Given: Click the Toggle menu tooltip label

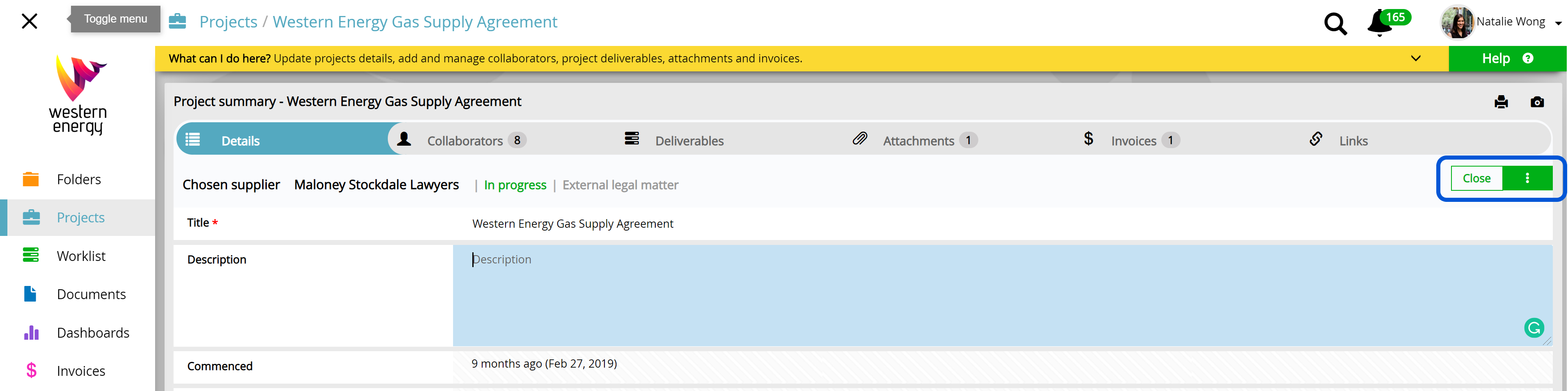Looking at the screenshot, I should coord(116,19).
